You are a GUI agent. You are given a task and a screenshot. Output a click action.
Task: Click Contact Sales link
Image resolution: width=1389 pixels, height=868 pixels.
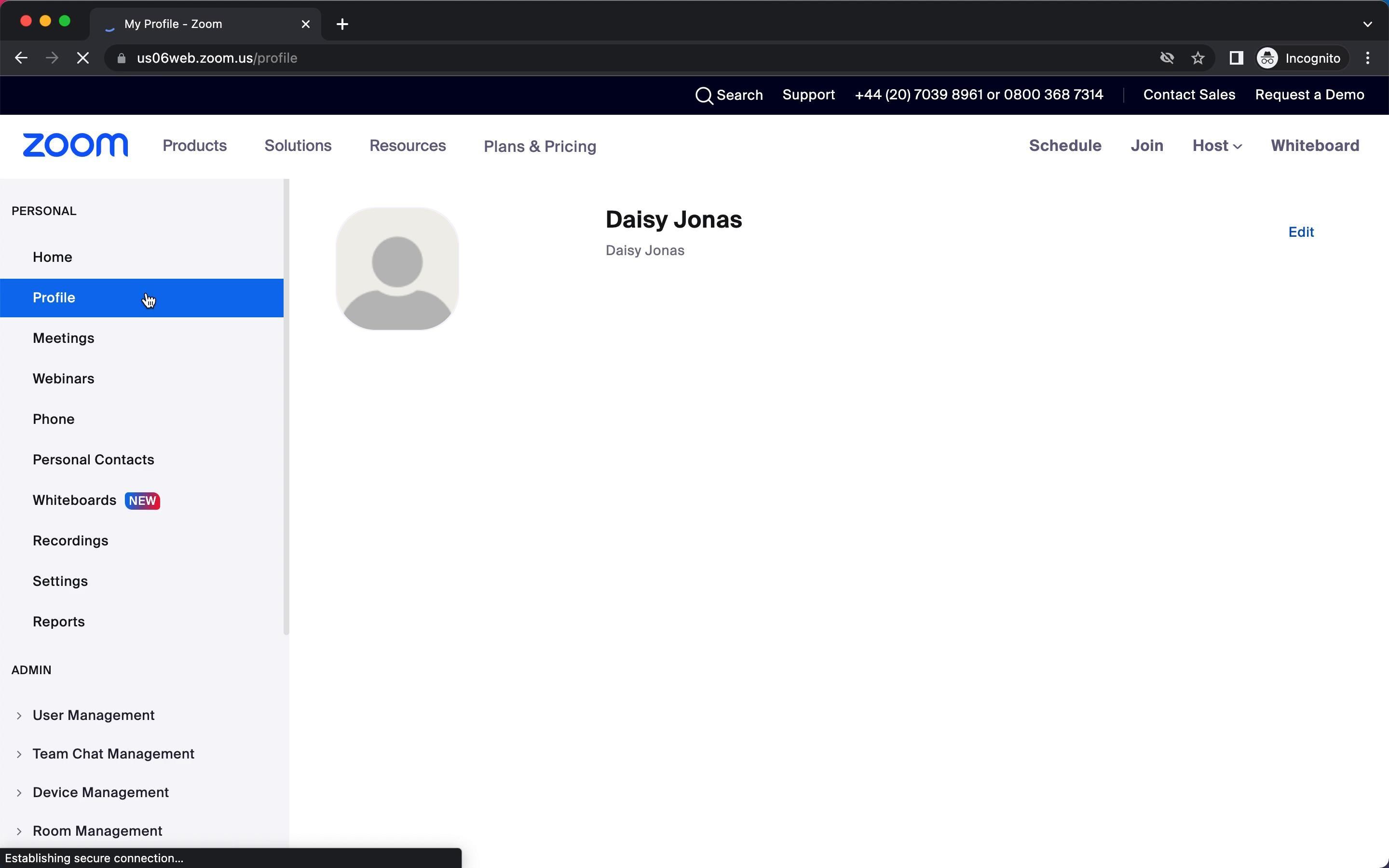(x=1189, y=95)
